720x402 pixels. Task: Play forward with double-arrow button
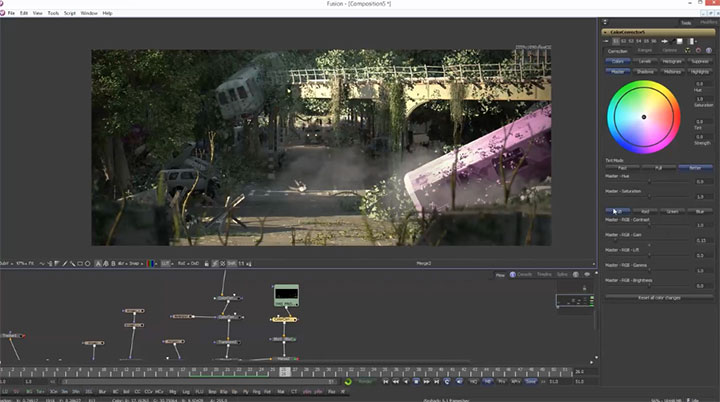(x=426, y=382)
